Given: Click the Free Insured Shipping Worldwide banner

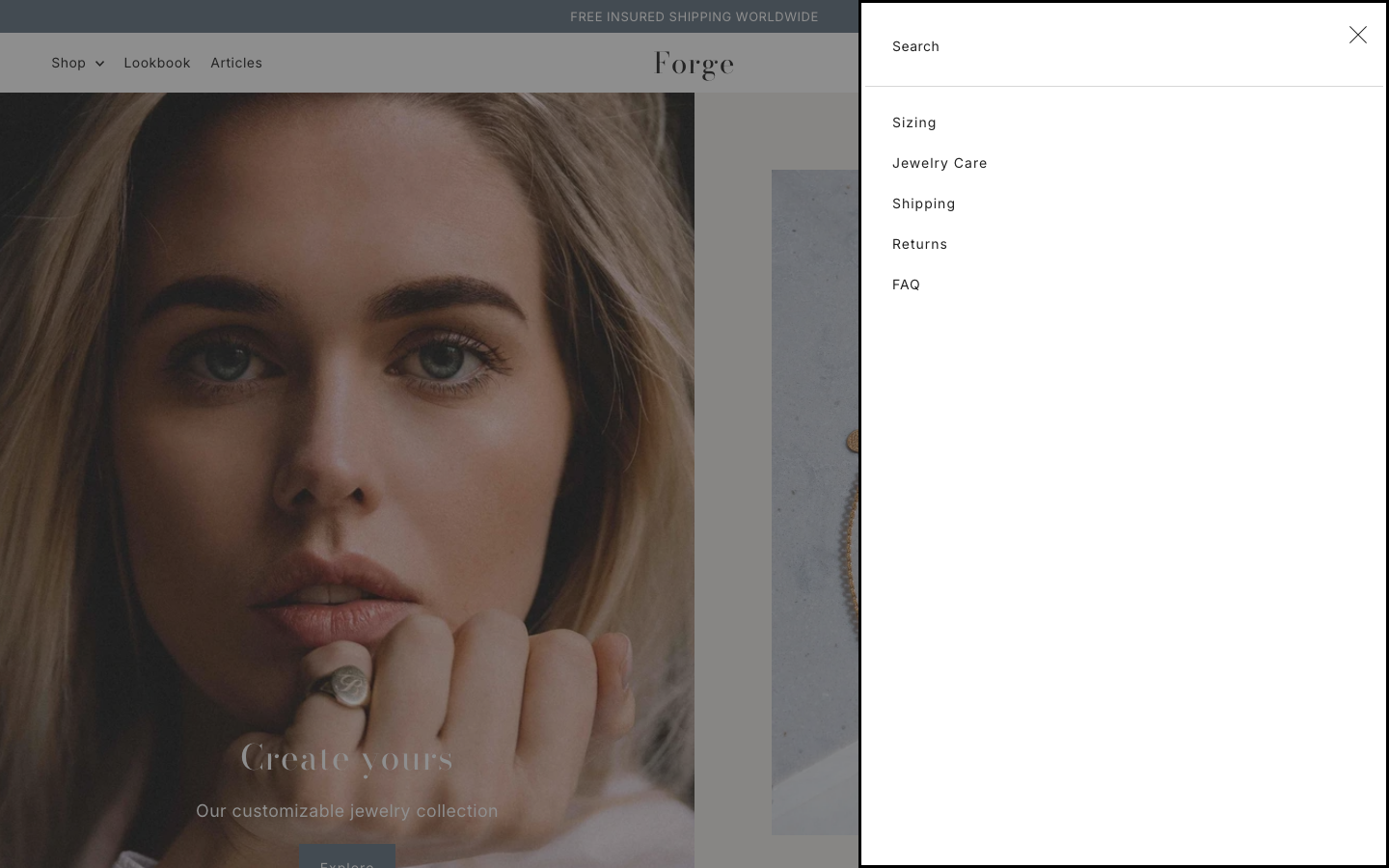Looking at the screenshot, I should [x=694, y=16].
